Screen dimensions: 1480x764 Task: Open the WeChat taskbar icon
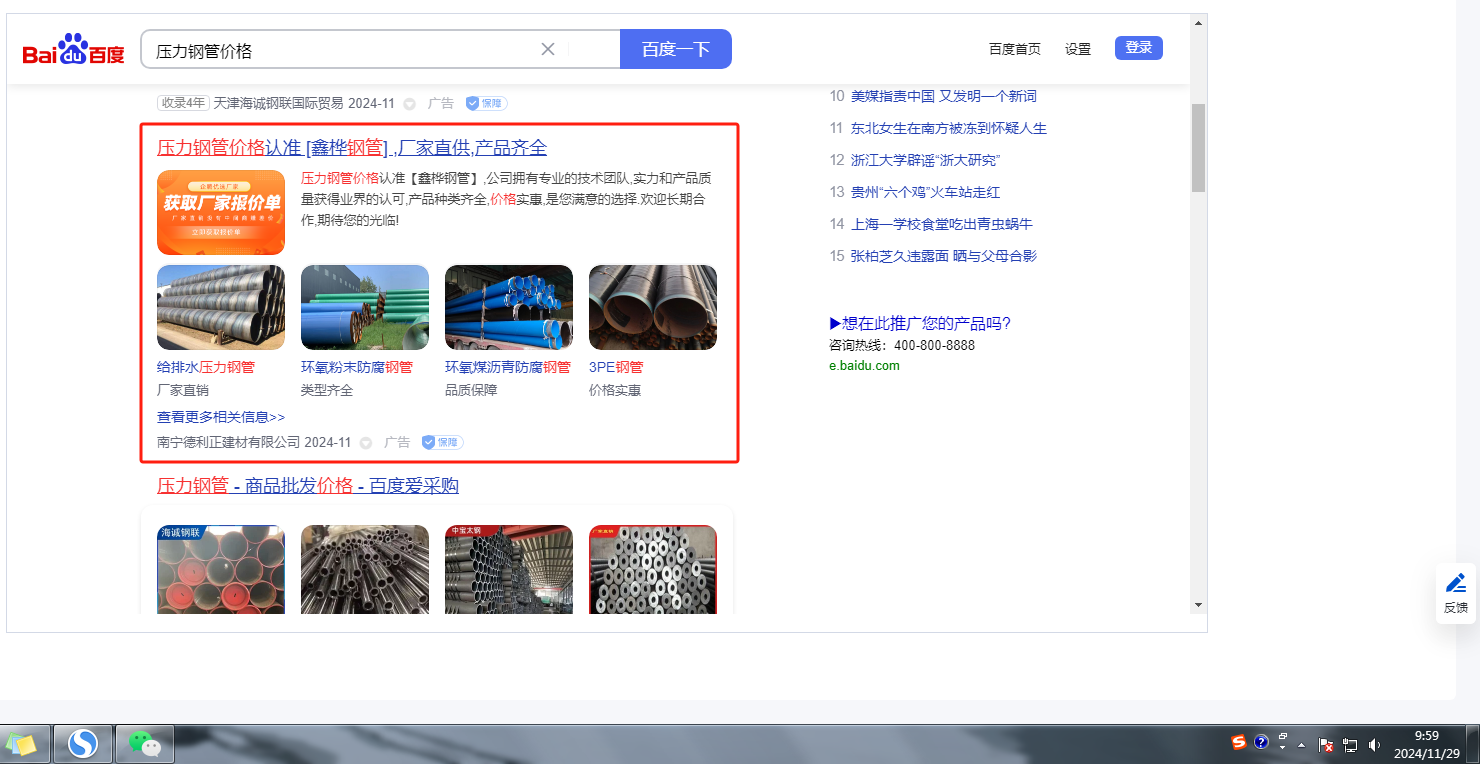pos(145,744)
